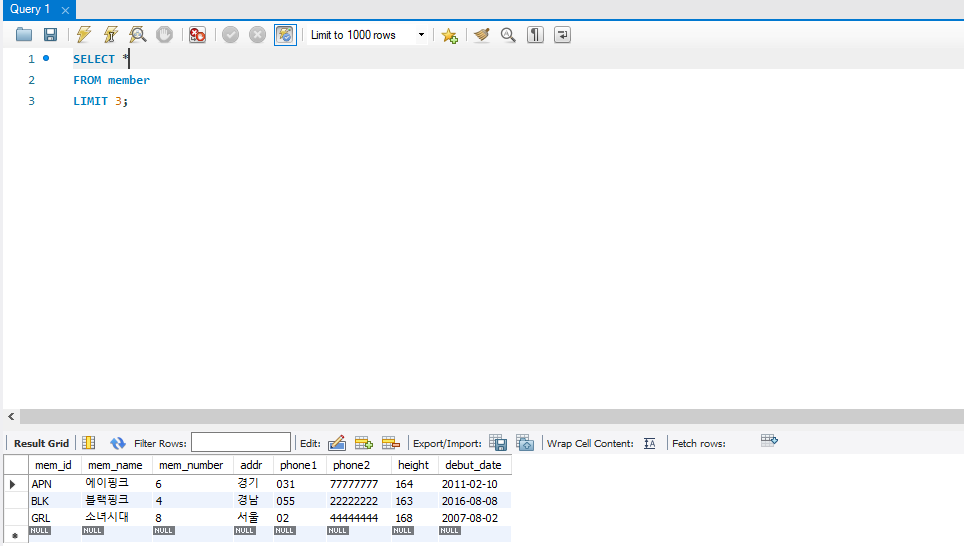The height and width of the screenshot is (546, 964).
Task: Click the new row asterisk marker
Action: pyautogui.click(x=15, y=536)
